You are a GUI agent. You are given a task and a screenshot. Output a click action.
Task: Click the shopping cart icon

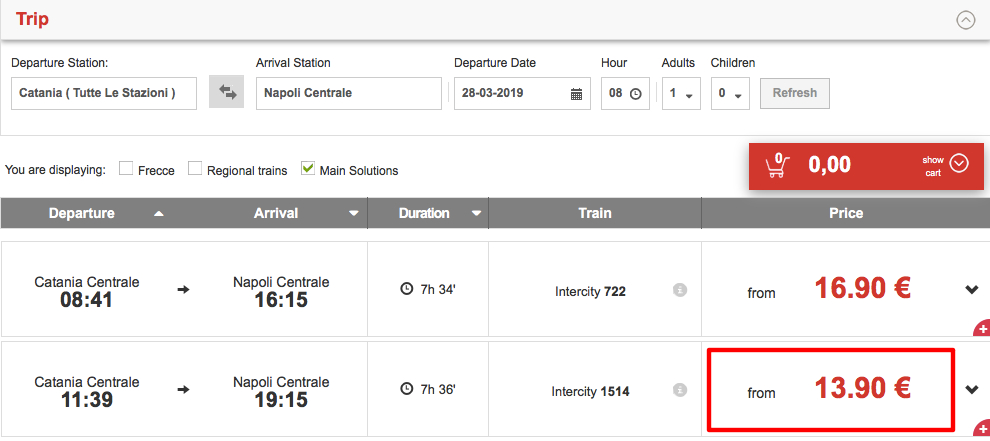tap(776, 165)
